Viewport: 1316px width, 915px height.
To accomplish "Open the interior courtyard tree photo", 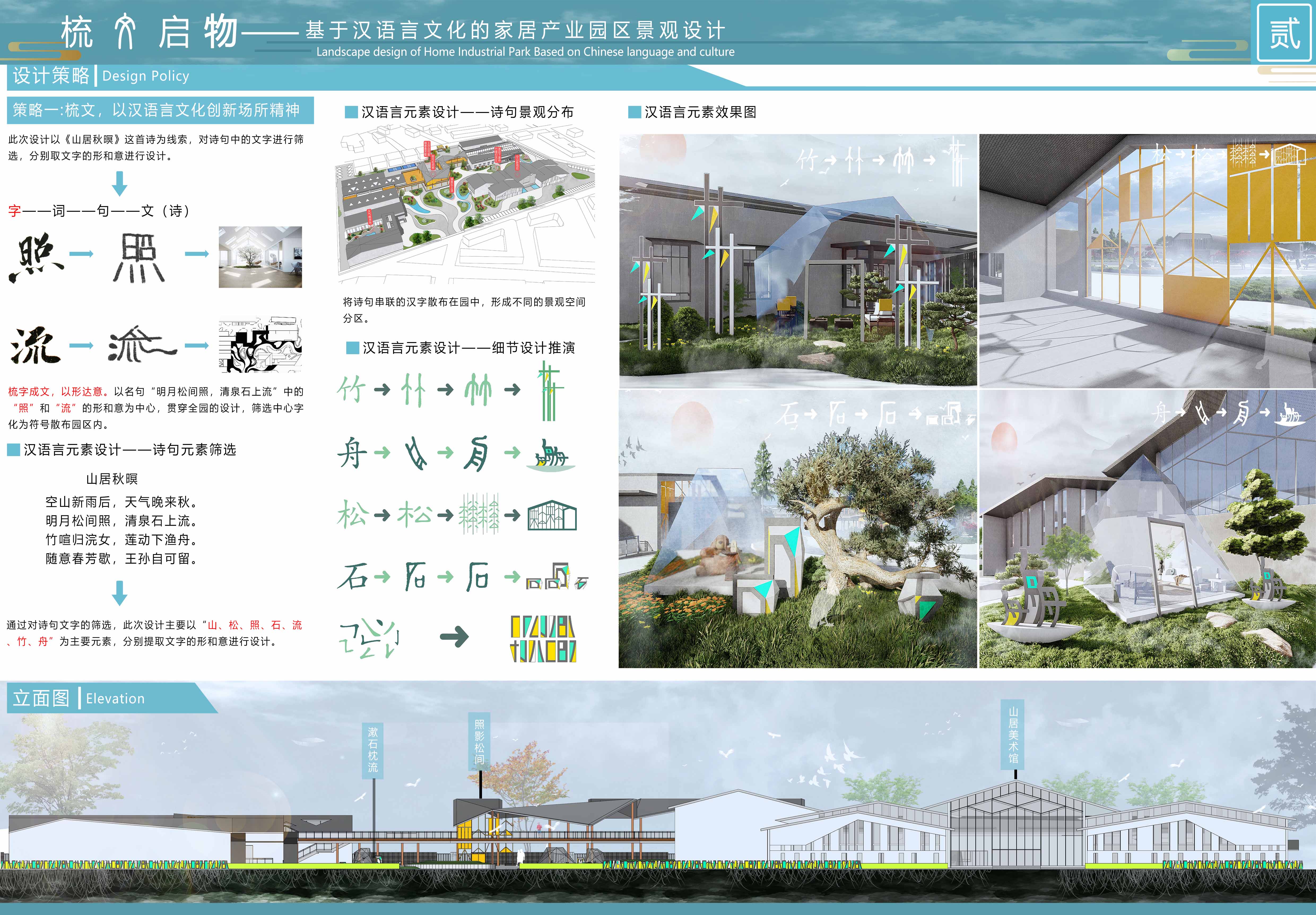I will (260, 257).
